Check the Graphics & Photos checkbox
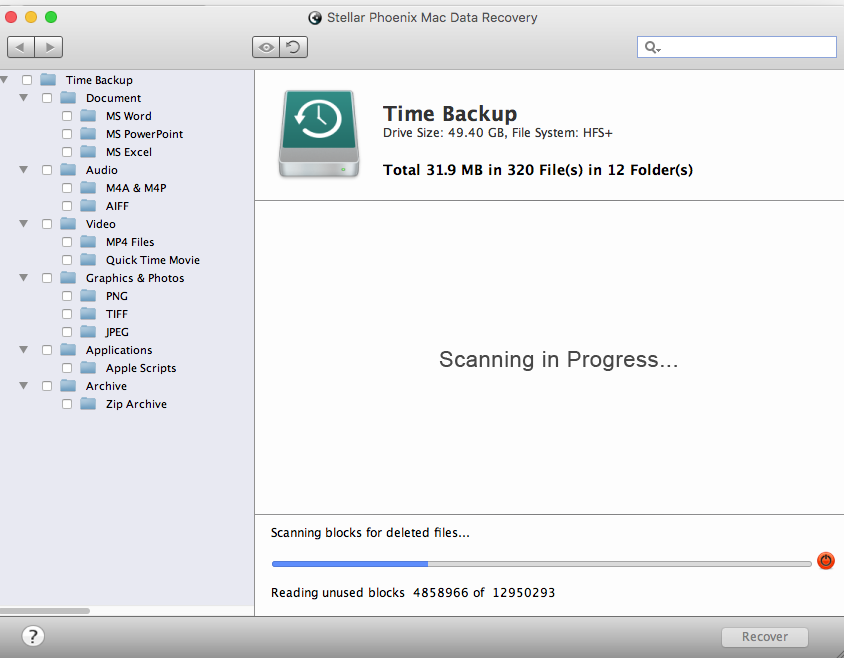The height and width of the screenshot is (658, 844). (x=47, y=278)
